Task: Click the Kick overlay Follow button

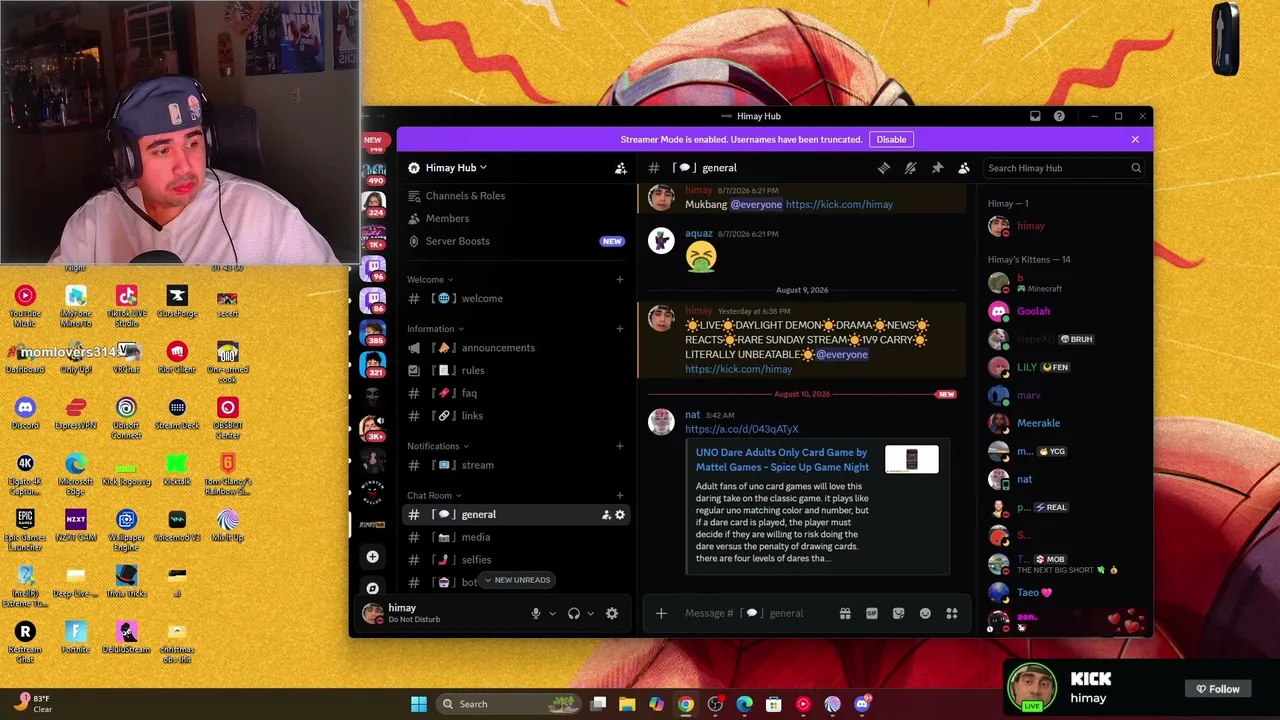Action: click(1218, 689)
